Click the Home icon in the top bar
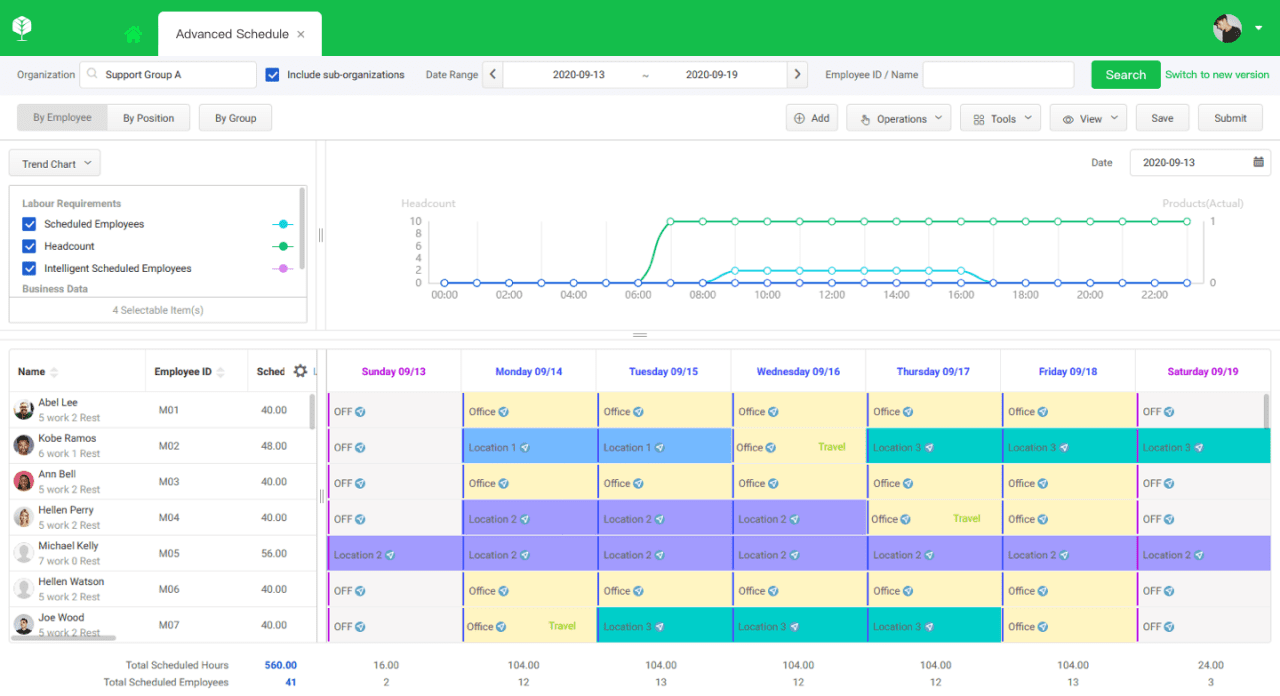This screenshot has height=696, width=1280. (133, 33)
